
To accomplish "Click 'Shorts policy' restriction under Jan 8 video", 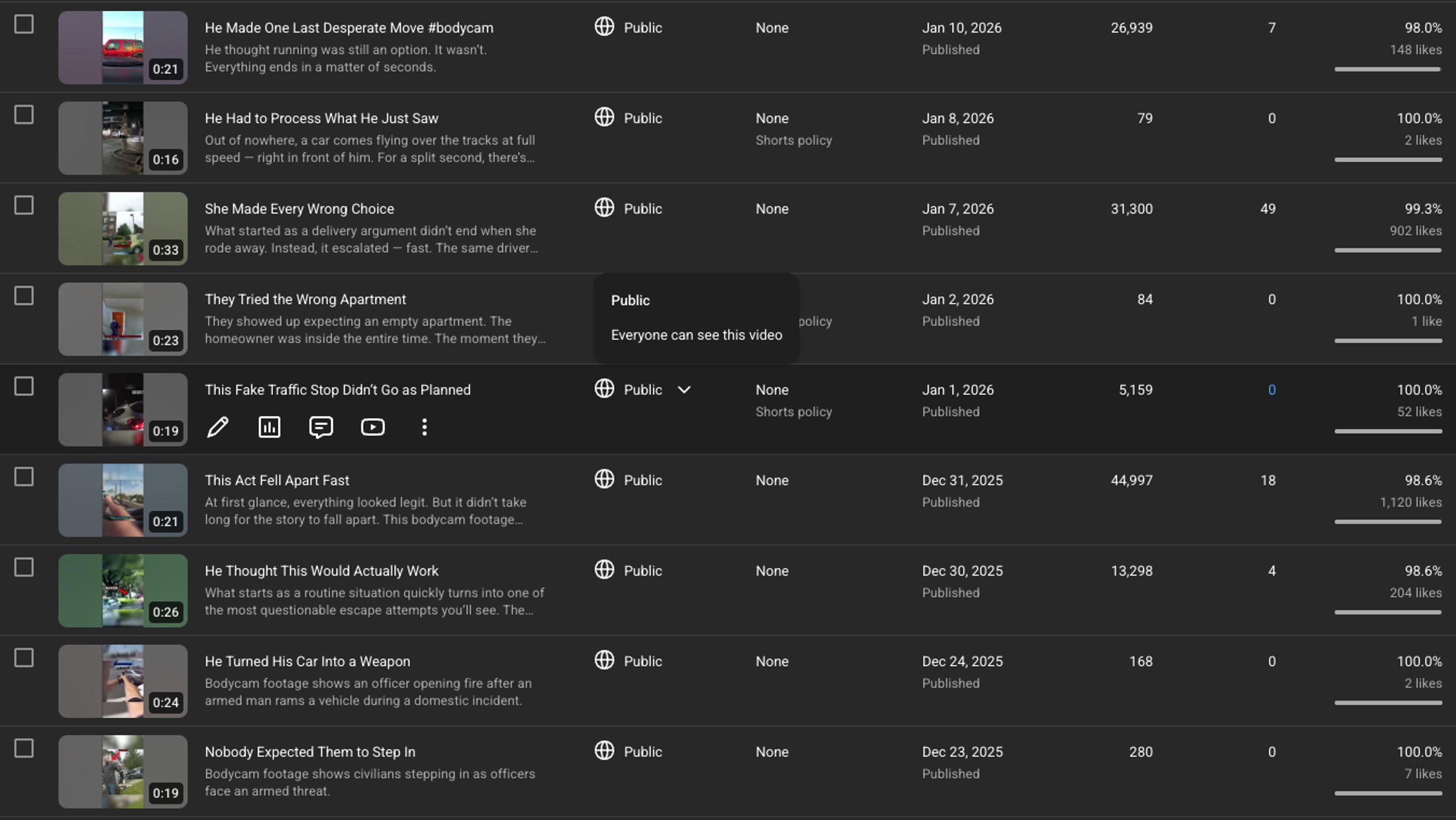I will coord(793,140).
